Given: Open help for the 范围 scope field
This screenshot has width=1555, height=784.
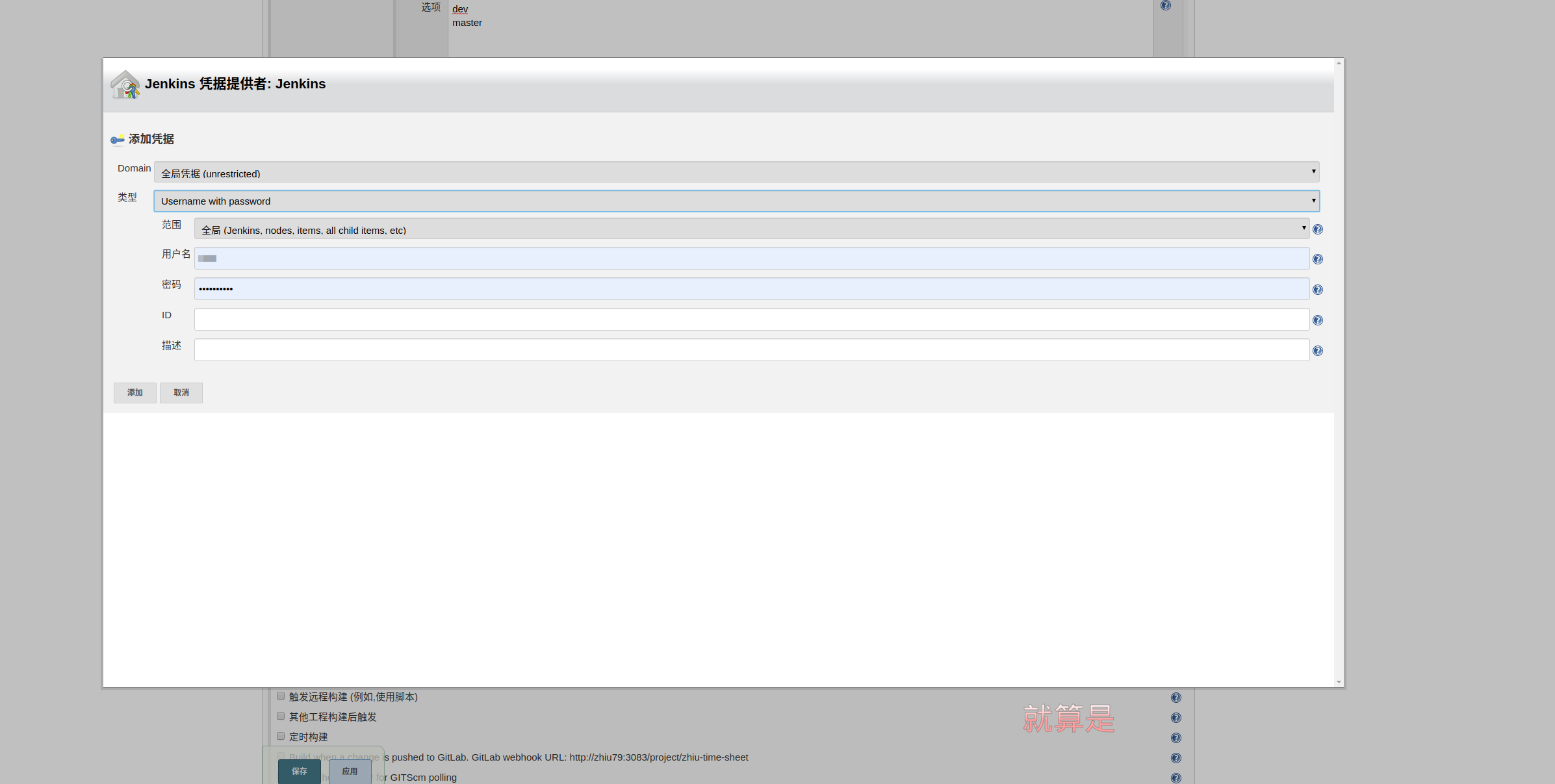Looking at the screenshot, I should tap(1318, 229).
